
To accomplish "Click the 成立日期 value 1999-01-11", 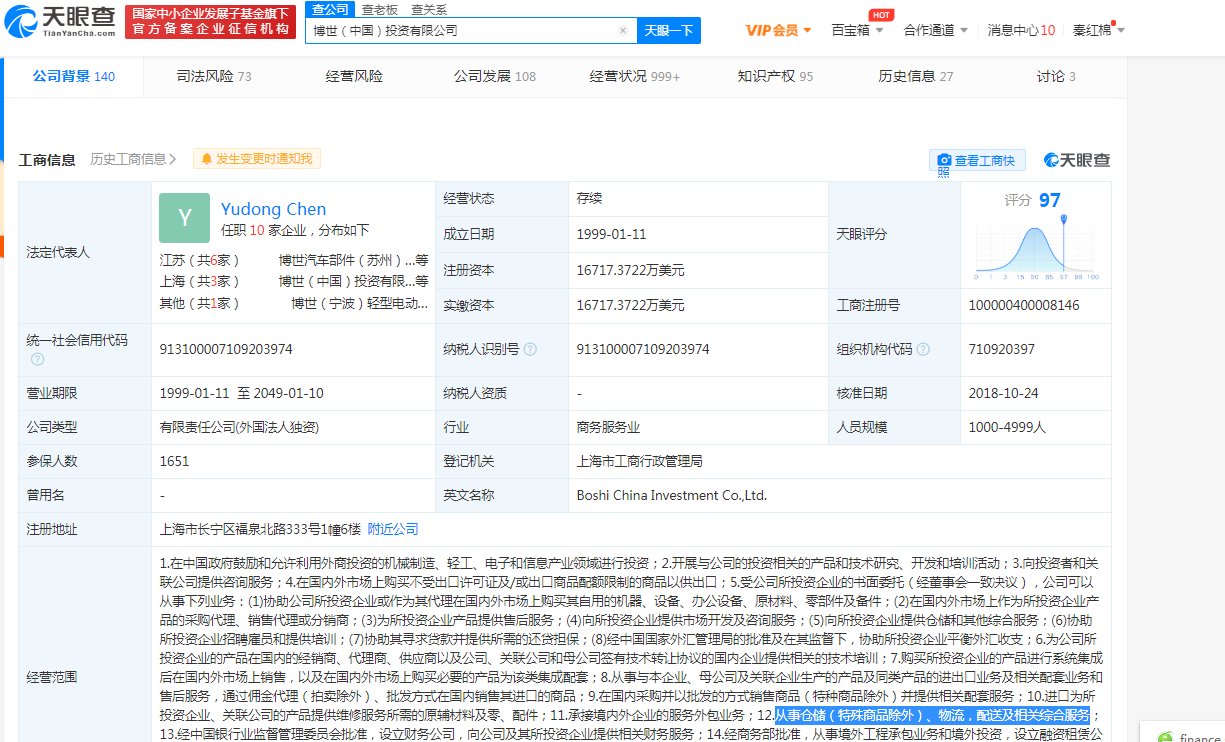I will pos(611,234).
